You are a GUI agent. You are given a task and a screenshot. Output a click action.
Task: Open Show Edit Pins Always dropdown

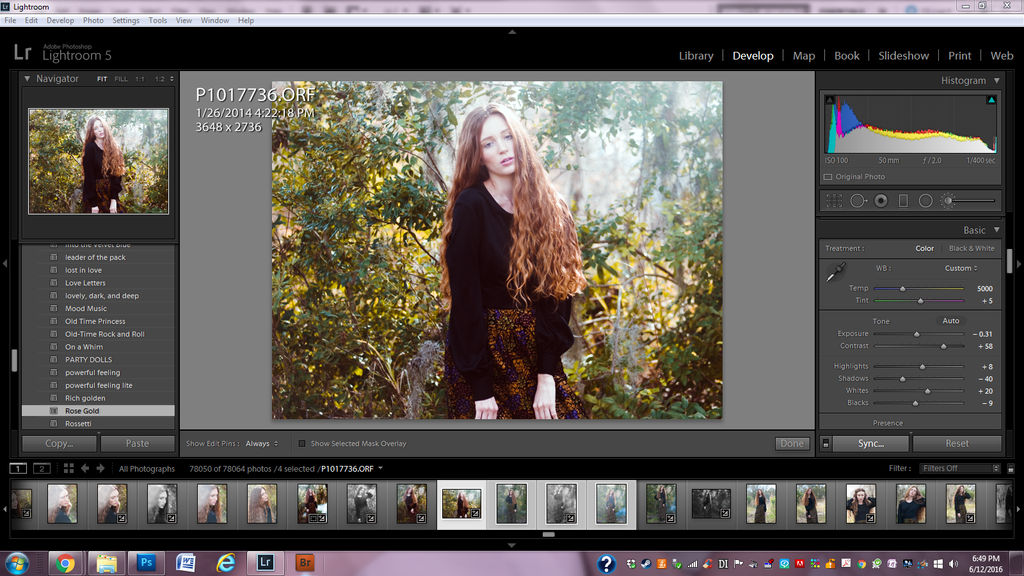point(262,443)
